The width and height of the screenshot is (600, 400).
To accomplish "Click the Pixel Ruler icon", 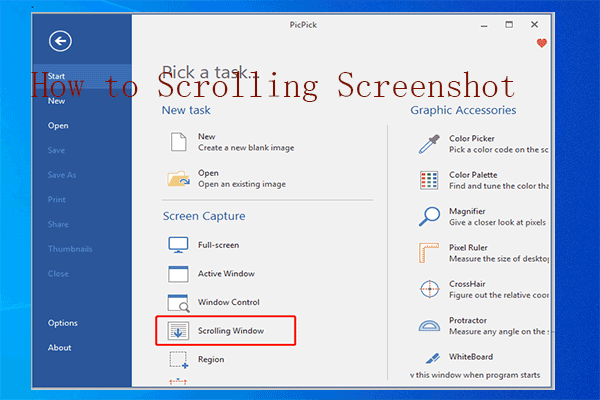I will tap(429, 253).
